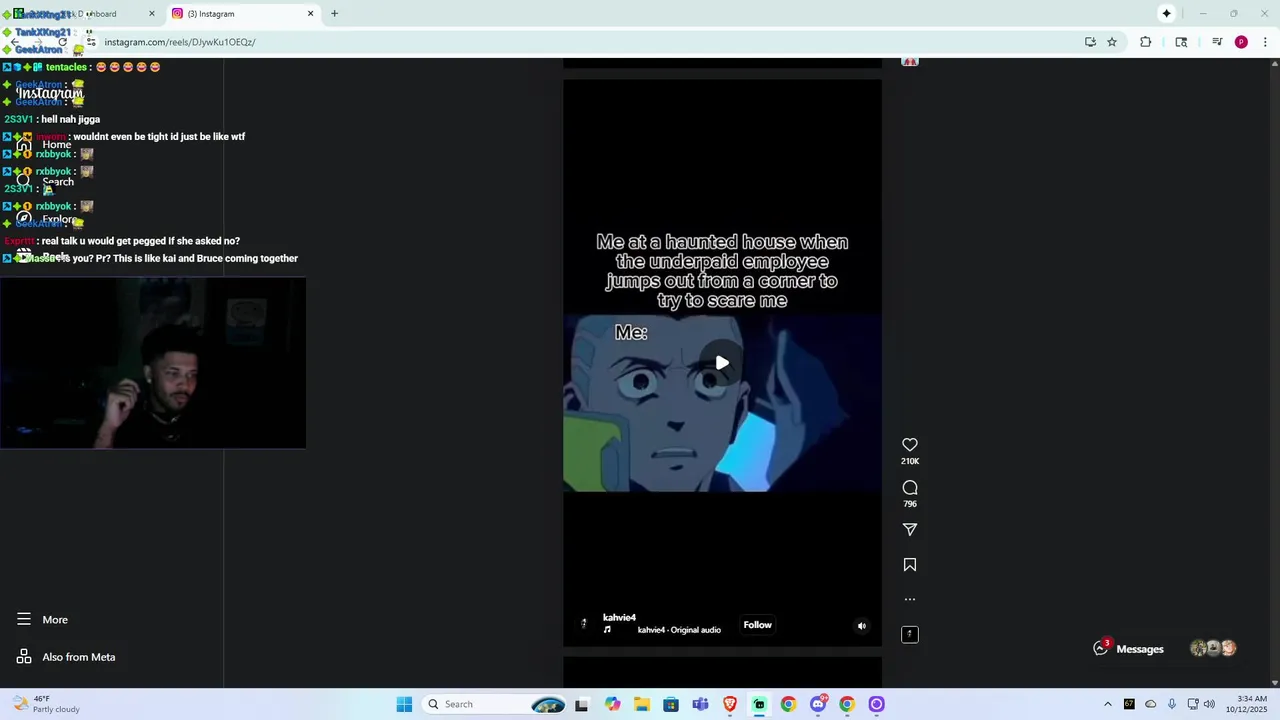
Task: Click the reel video frame showing 'Me:'
Action: [x=722, y=404]
